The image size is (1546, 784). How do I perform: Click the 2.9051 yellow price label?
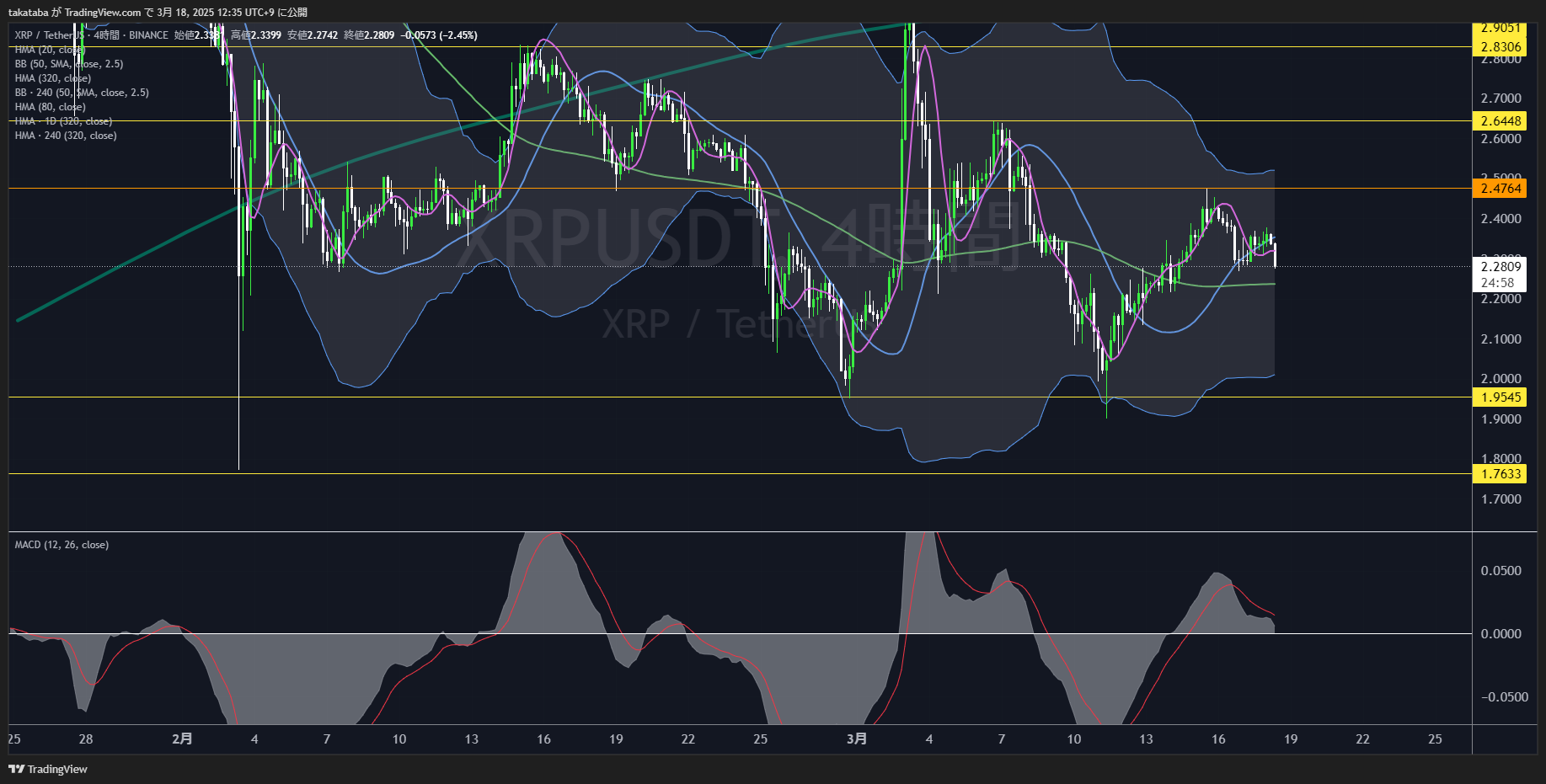click(1501, 28)
